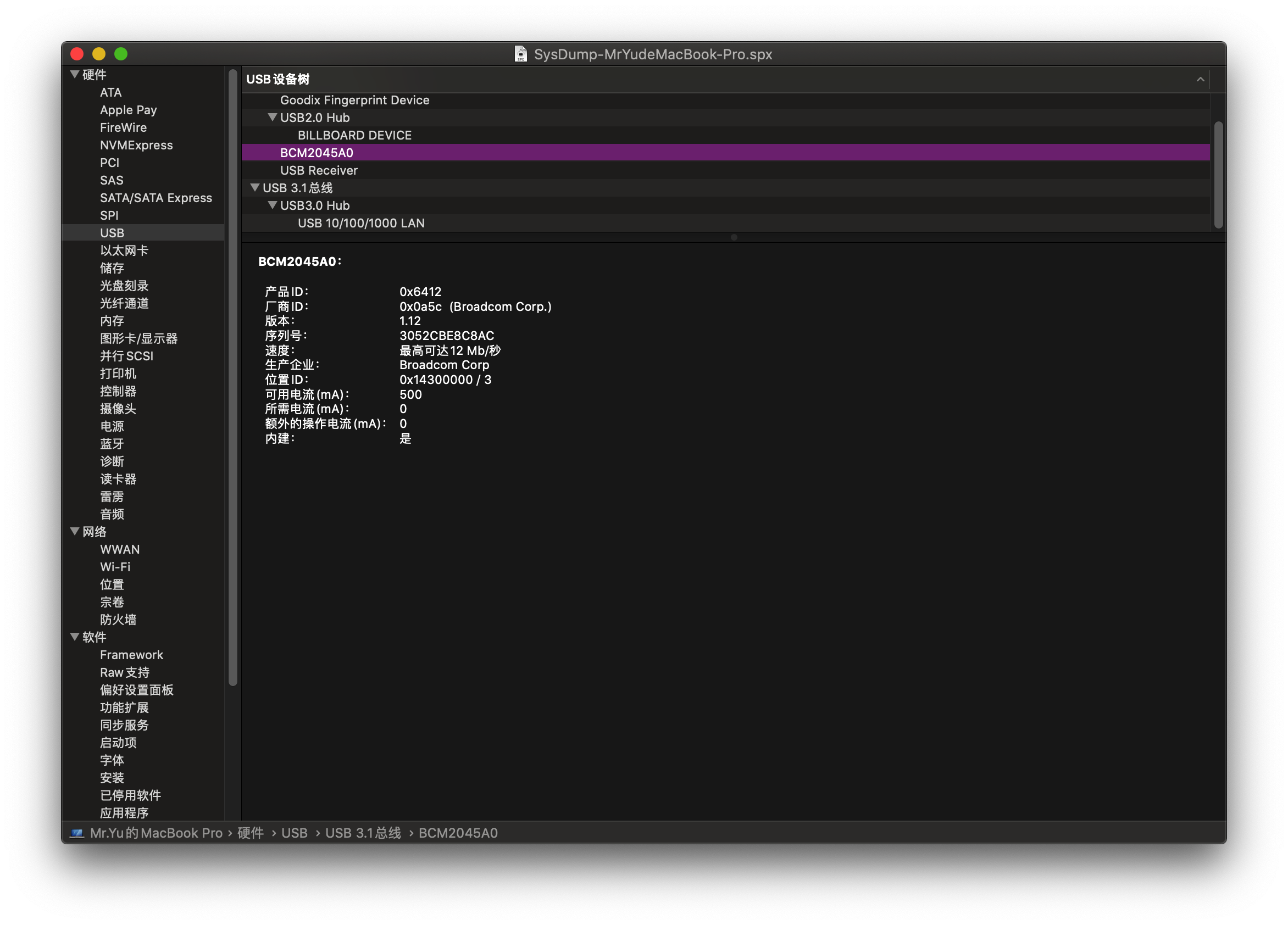
Task: Collapse the USB2.0 Hub node
Action: 273,118
